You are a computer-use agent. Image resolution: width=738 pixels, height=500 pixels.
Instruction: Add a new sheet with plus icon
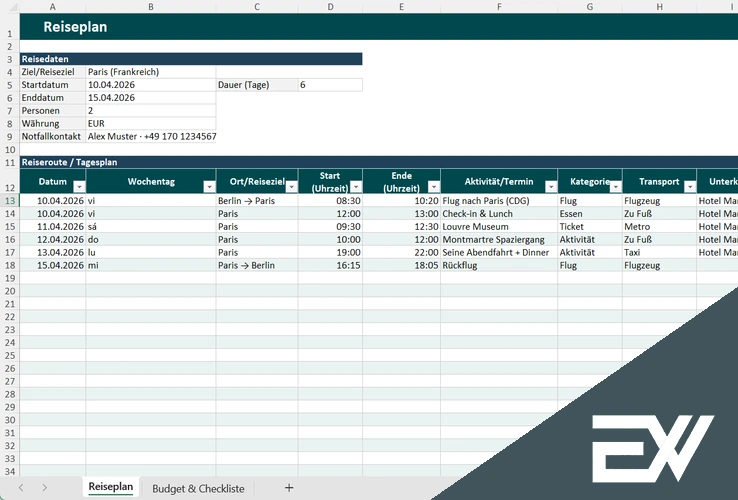click(289, 488)
